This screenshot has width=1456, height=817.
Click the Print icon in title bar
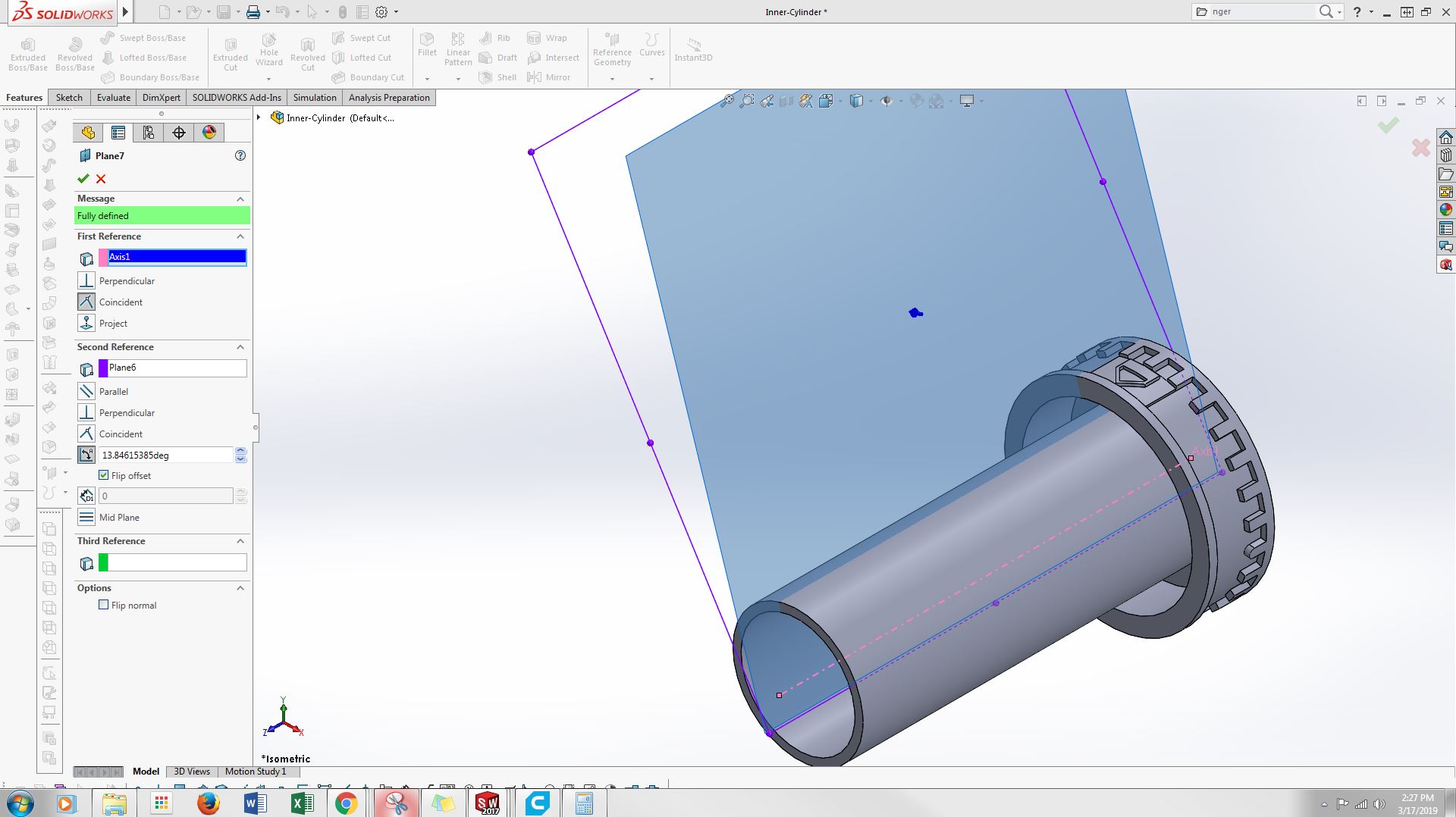253,11
